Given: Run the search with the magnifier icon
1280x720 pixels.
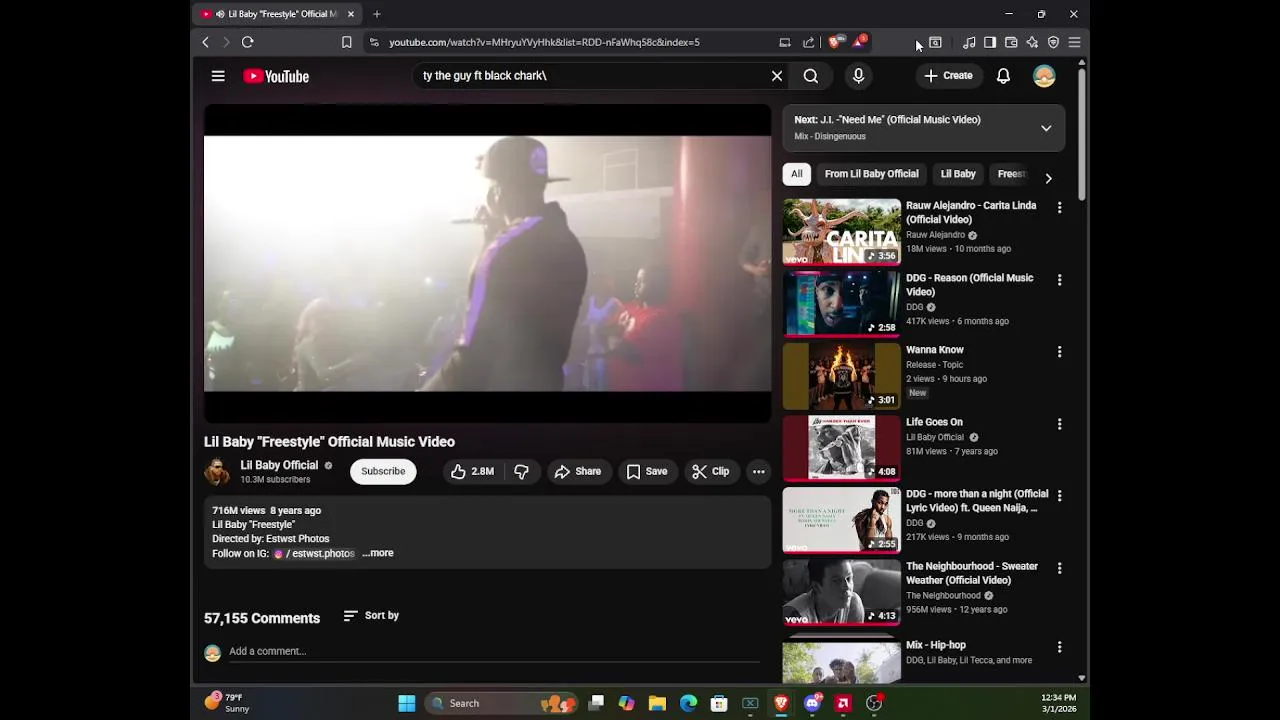Looking at the screenshot, I should [811, 76].
